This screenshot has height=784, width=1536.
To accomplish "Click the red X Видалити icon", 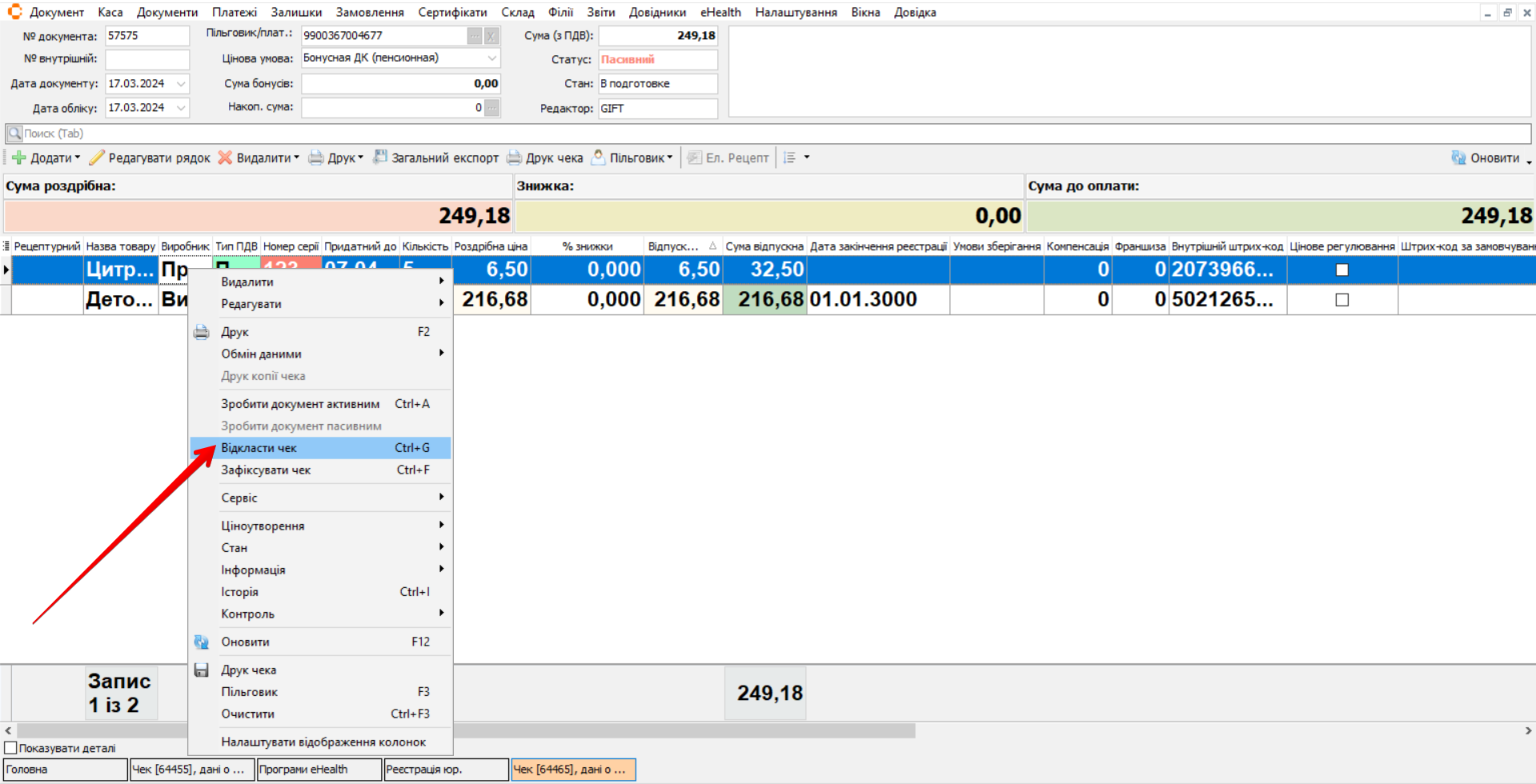I will pyautogui.click(x=226, y=158).
